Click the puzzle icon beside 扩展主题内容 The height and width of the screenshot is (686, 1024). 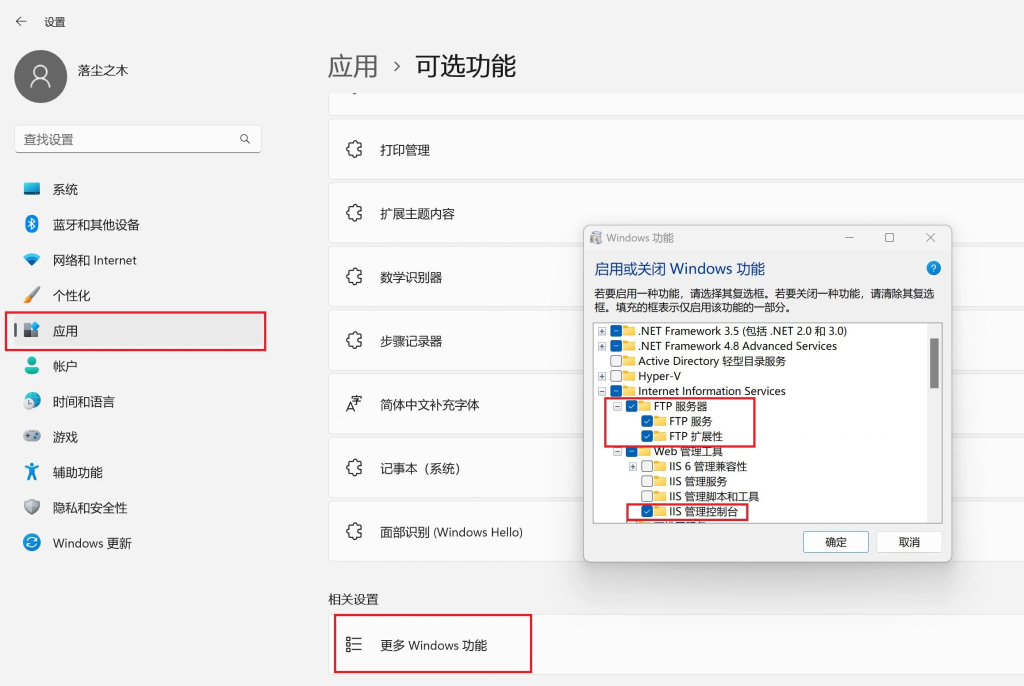[x=354, y=213]
